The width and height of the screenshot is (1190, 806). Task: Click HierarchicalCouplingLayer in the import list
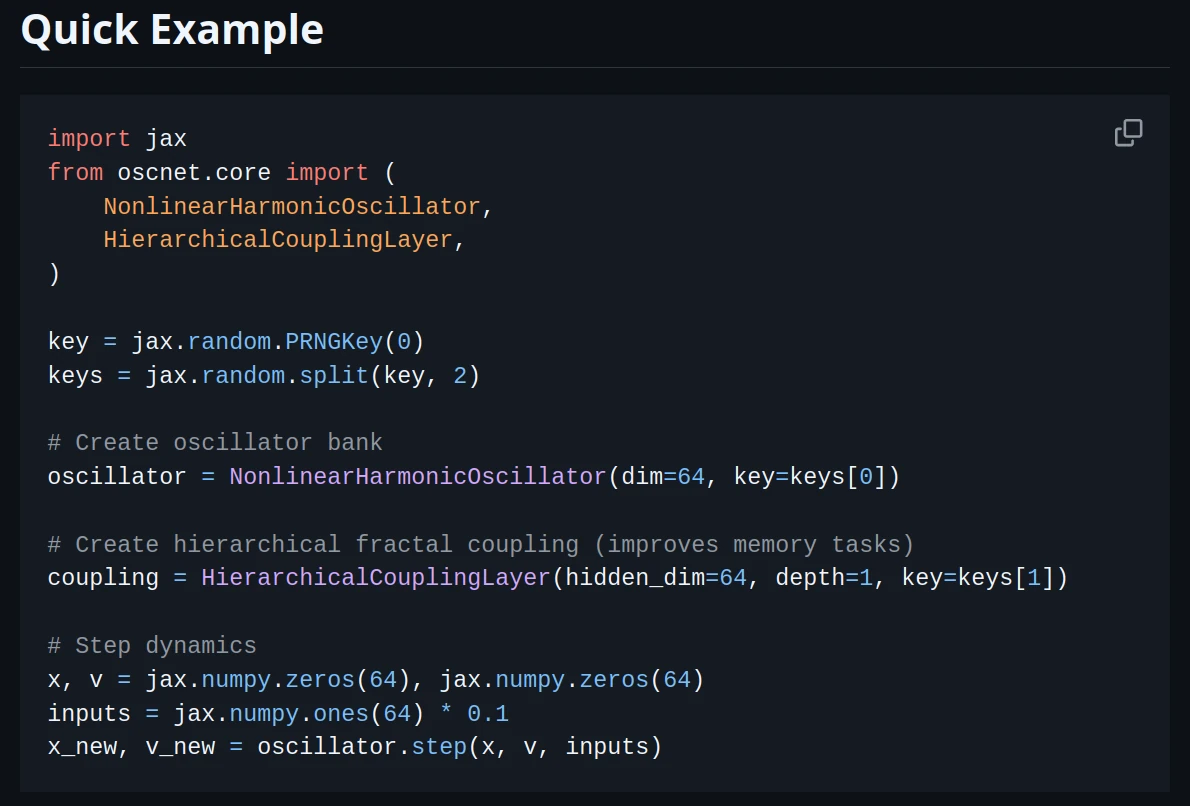[278, 241]
